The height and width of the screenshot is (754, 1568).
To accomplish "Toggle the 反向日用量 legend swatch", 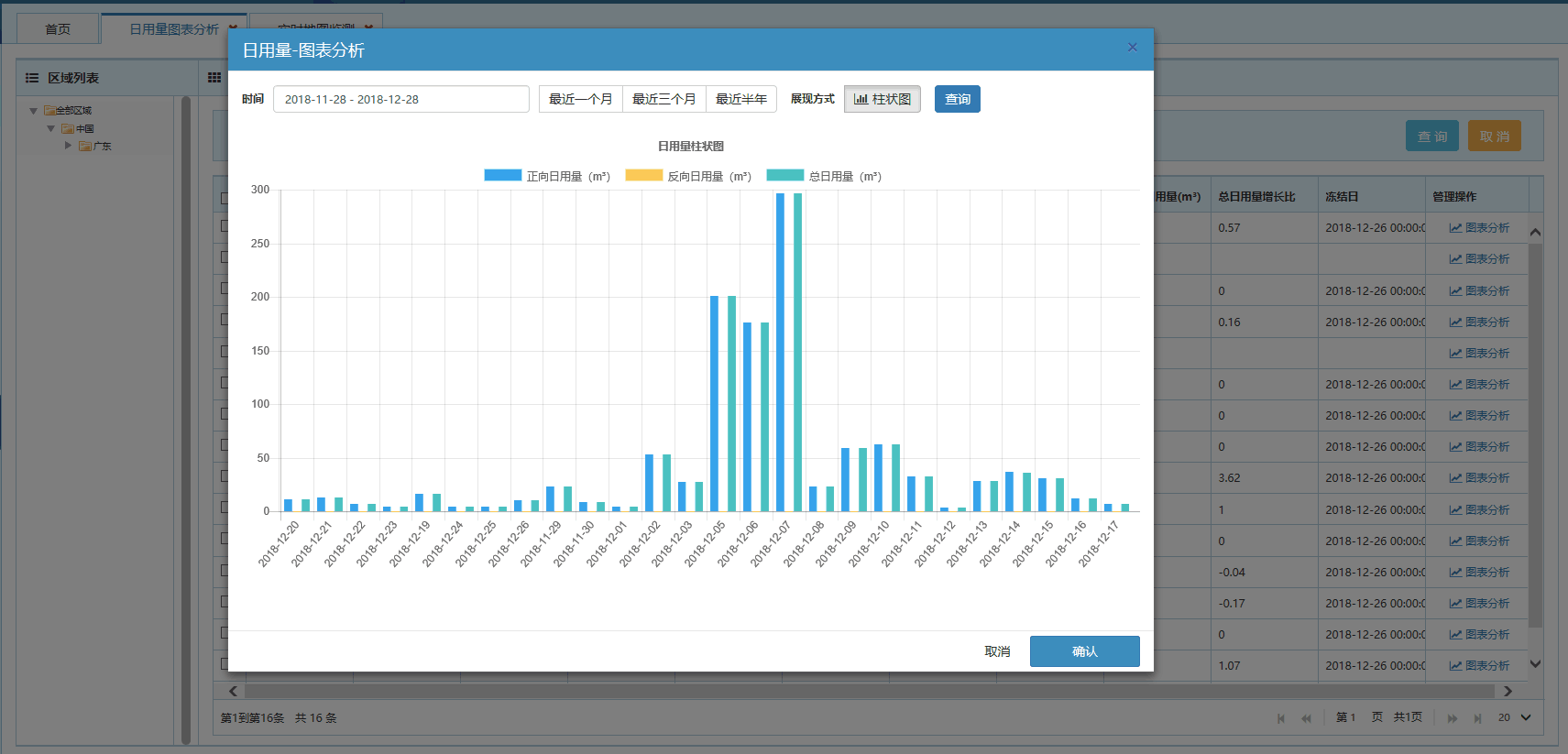I will point(643,175).
